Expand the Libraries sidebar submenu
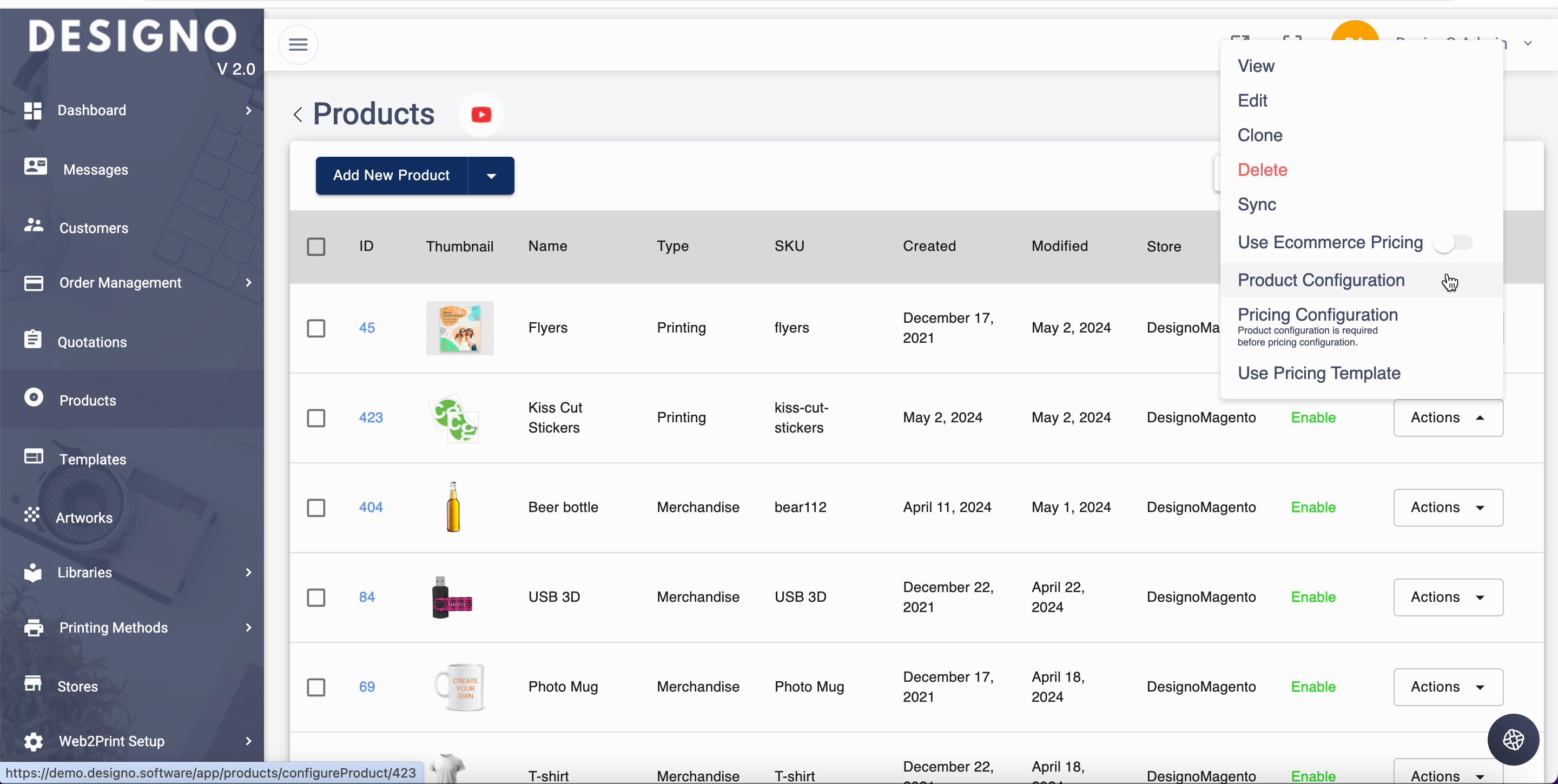Image resolution: width=1558 pixels, height=784 pixels. [x=248, y=573]
